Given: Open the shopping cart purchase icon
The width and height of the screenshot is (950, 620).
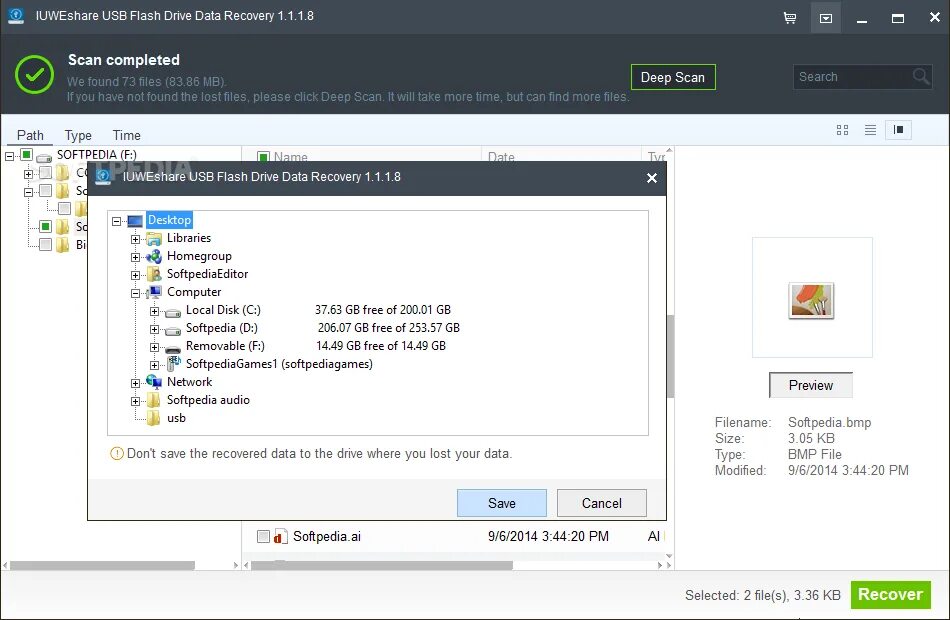Looking at the screenshot, I should click(x=789, y=18).
